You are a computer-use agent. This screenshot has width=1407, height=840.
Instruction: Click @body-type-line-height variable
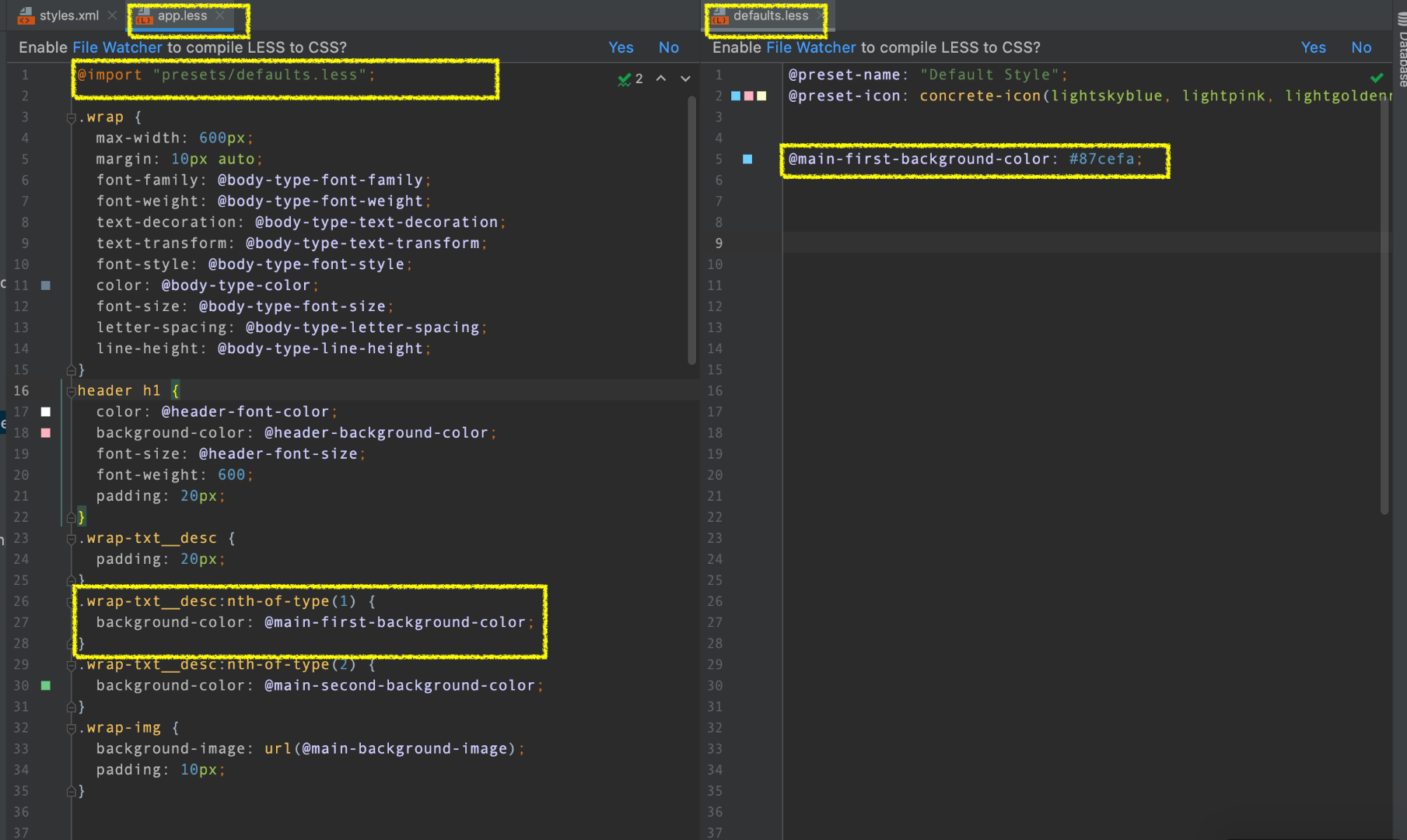[320, 348]
